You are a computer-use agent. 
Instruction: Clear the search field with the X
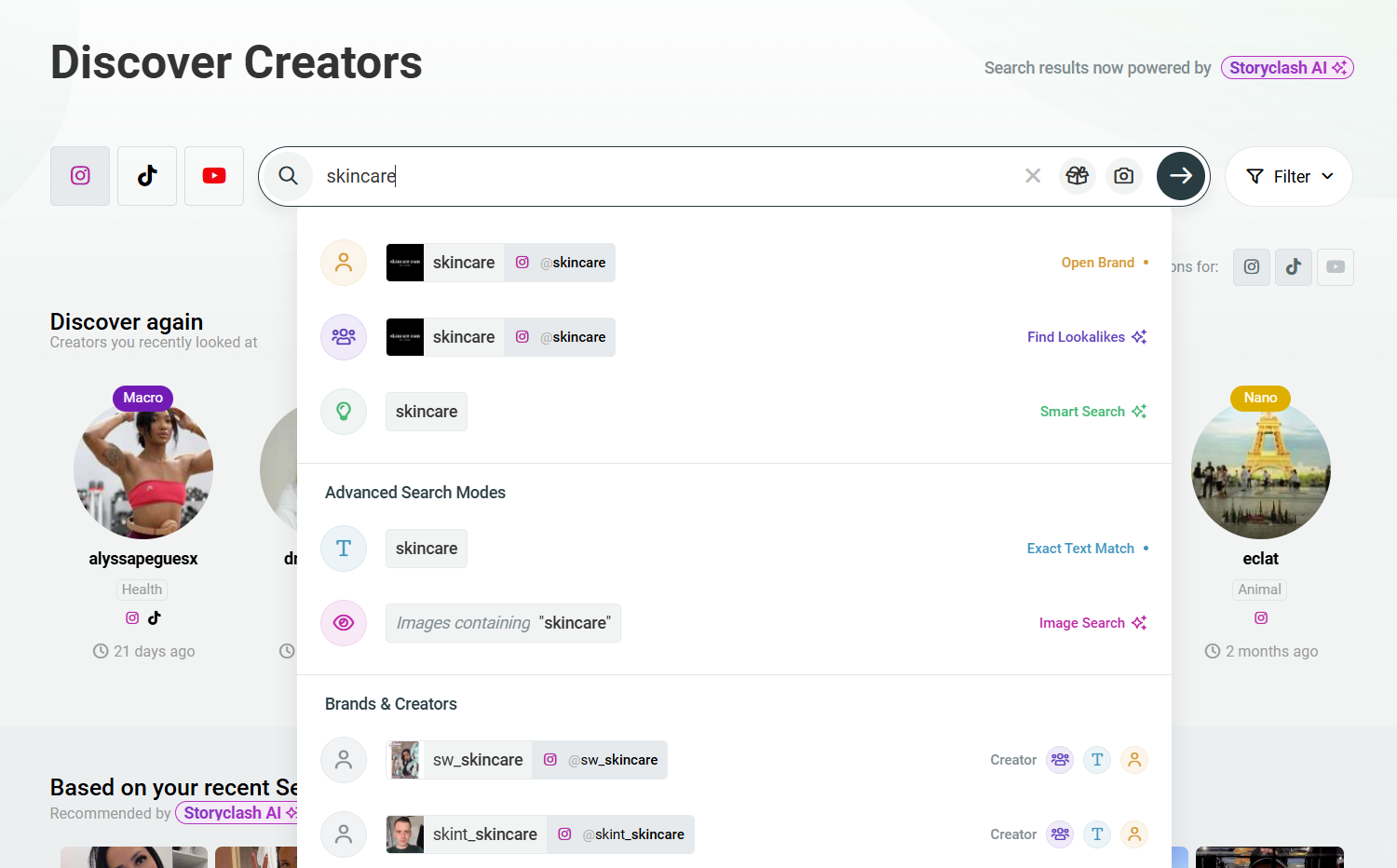click(x=1033, y=175)
